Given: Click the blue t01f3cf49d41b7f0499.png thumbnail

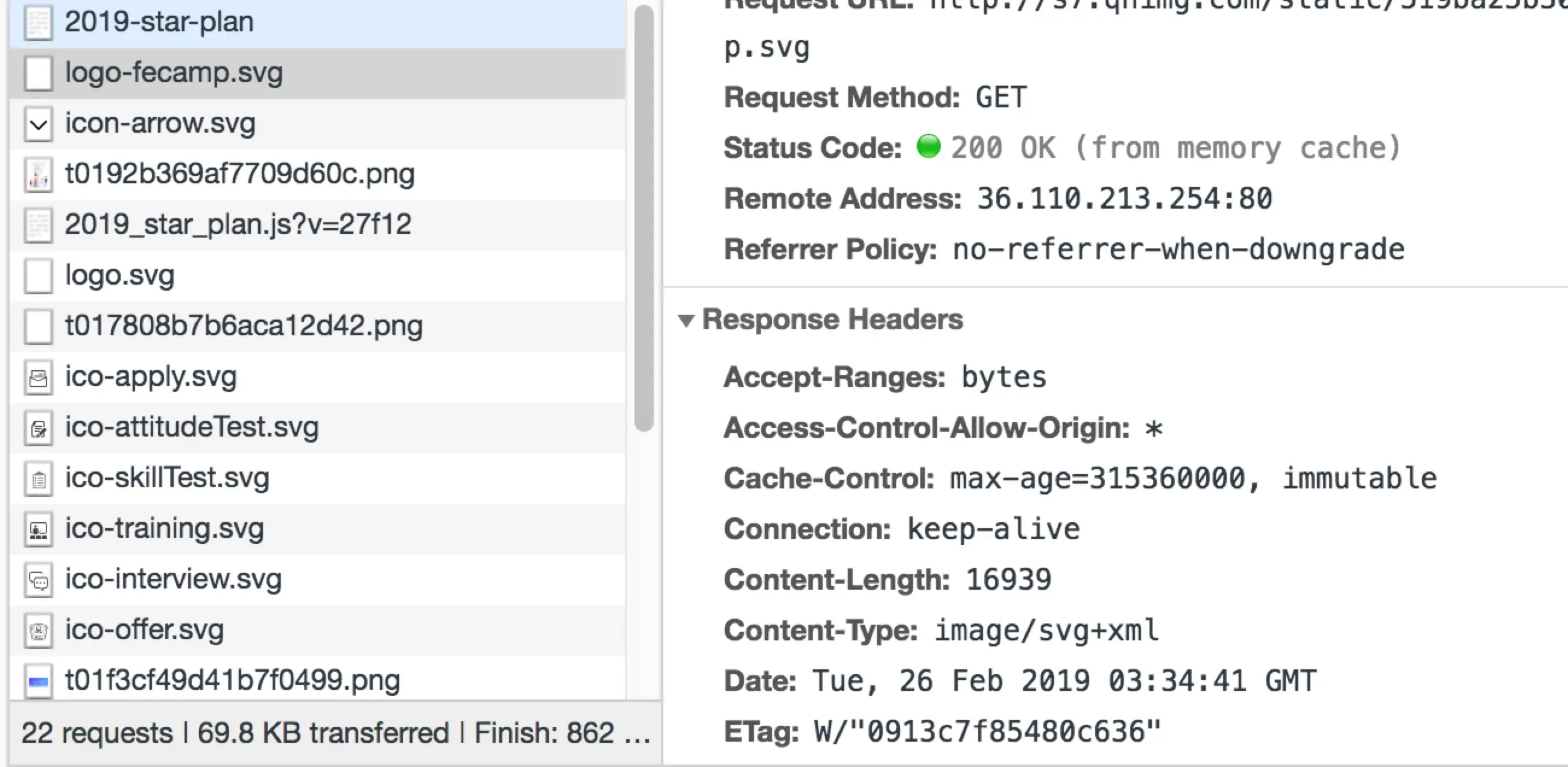Looking at the screenshot, I should pos(38,681).
